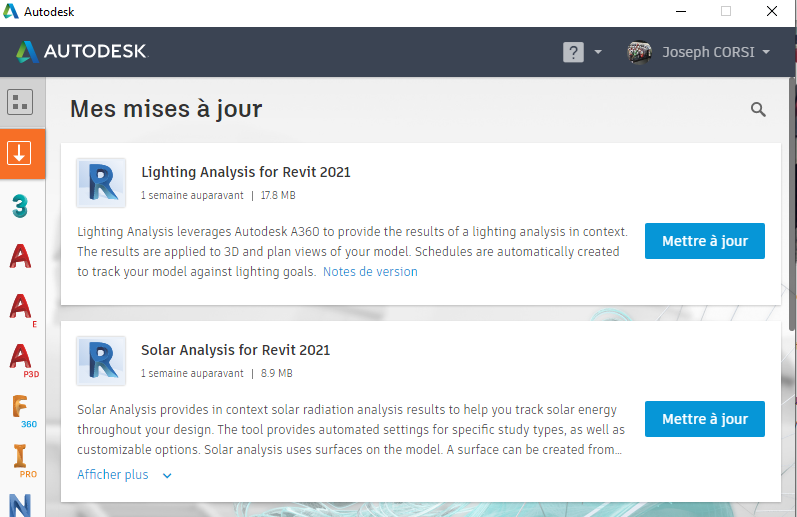Image resolution: width=797 pixels, height=517 pixels.
Task: Select the orange updates download icon
Action: [x=20, y=154]
